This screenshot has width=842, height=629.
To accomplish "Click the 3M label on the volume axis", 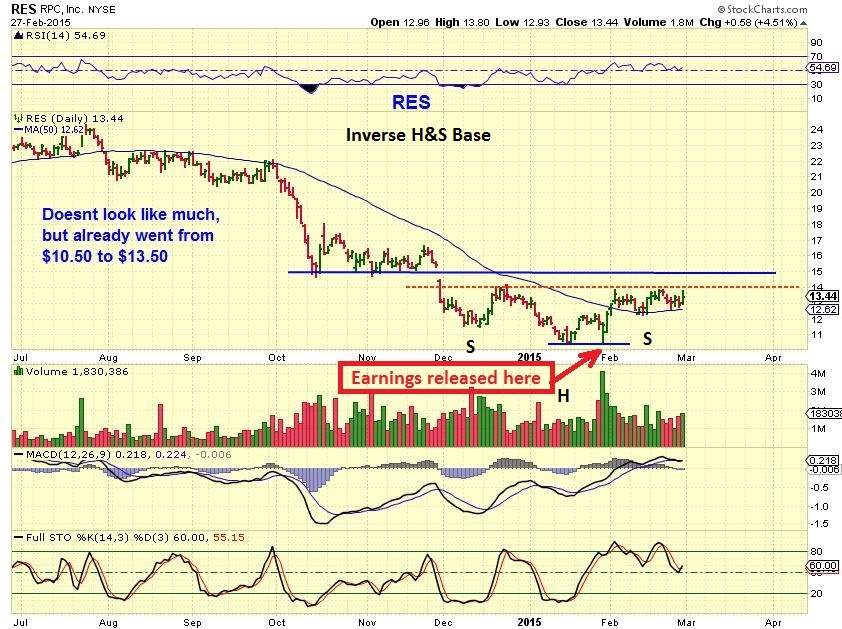I will click(818, 392).
